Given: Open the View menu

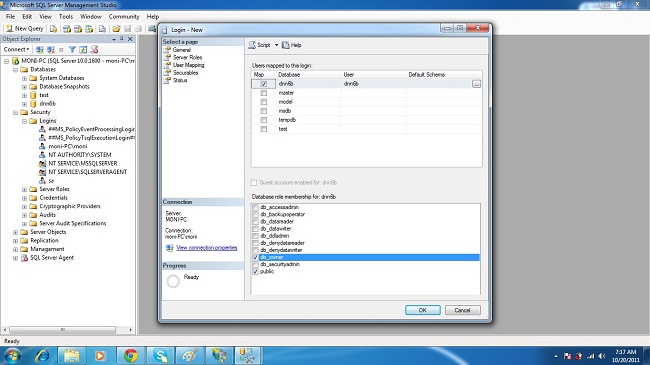Looking at the screenshot, I should (x=45, y=17).
